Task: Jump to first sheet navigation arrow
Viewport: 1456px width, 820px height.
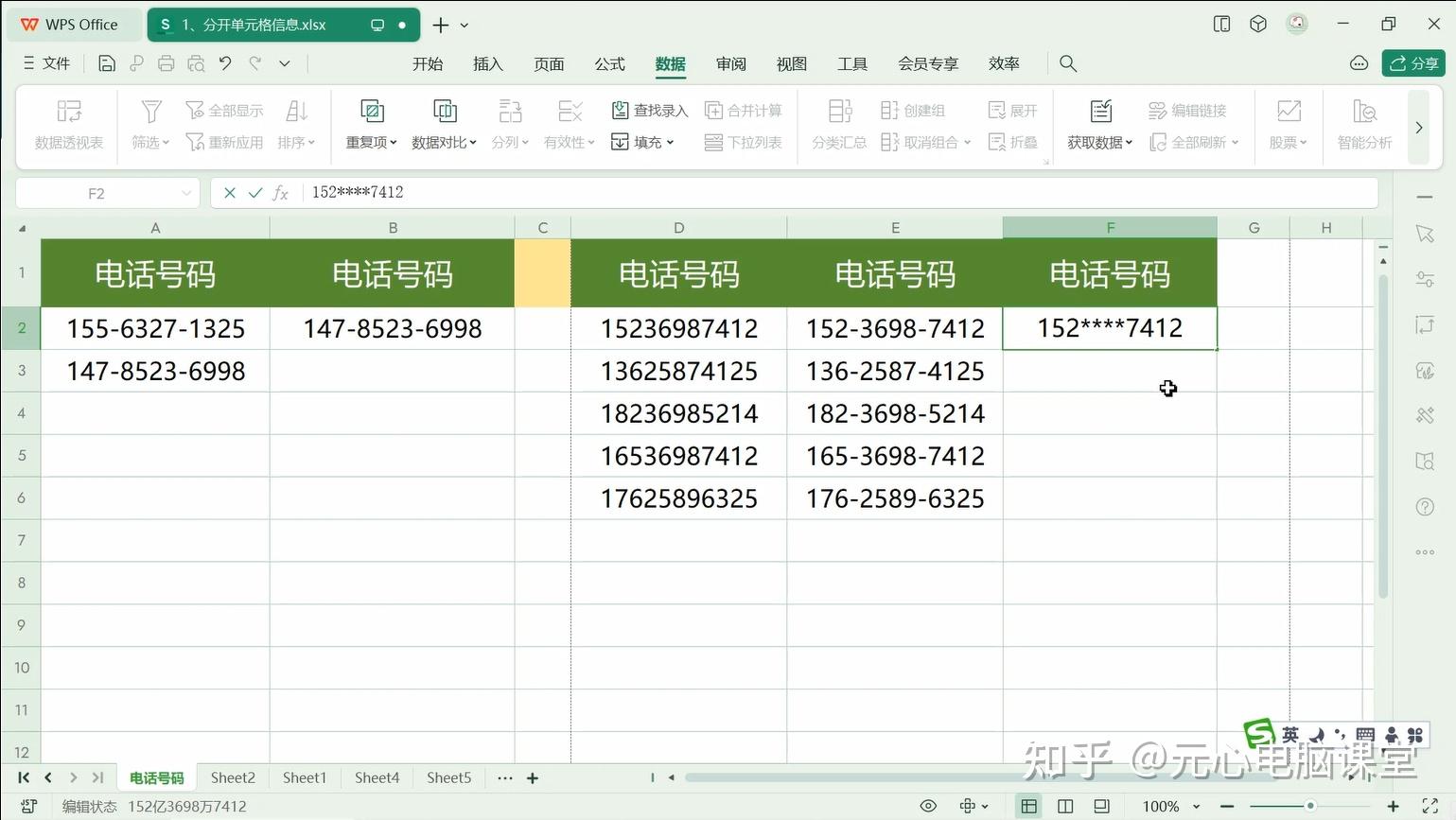Action: (23, 777)
